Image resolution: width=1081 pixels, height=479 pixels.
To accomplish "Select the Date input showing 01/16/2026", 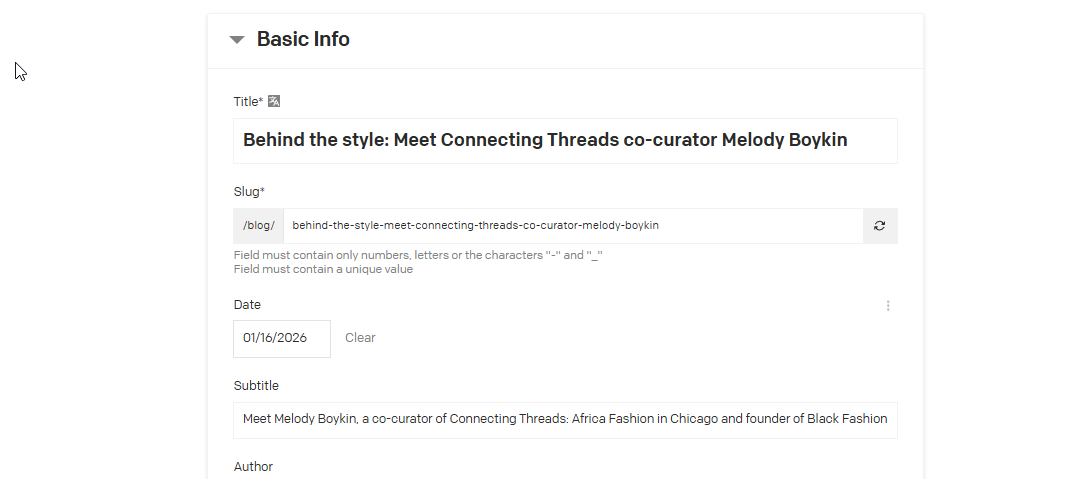I will (282, 338).
